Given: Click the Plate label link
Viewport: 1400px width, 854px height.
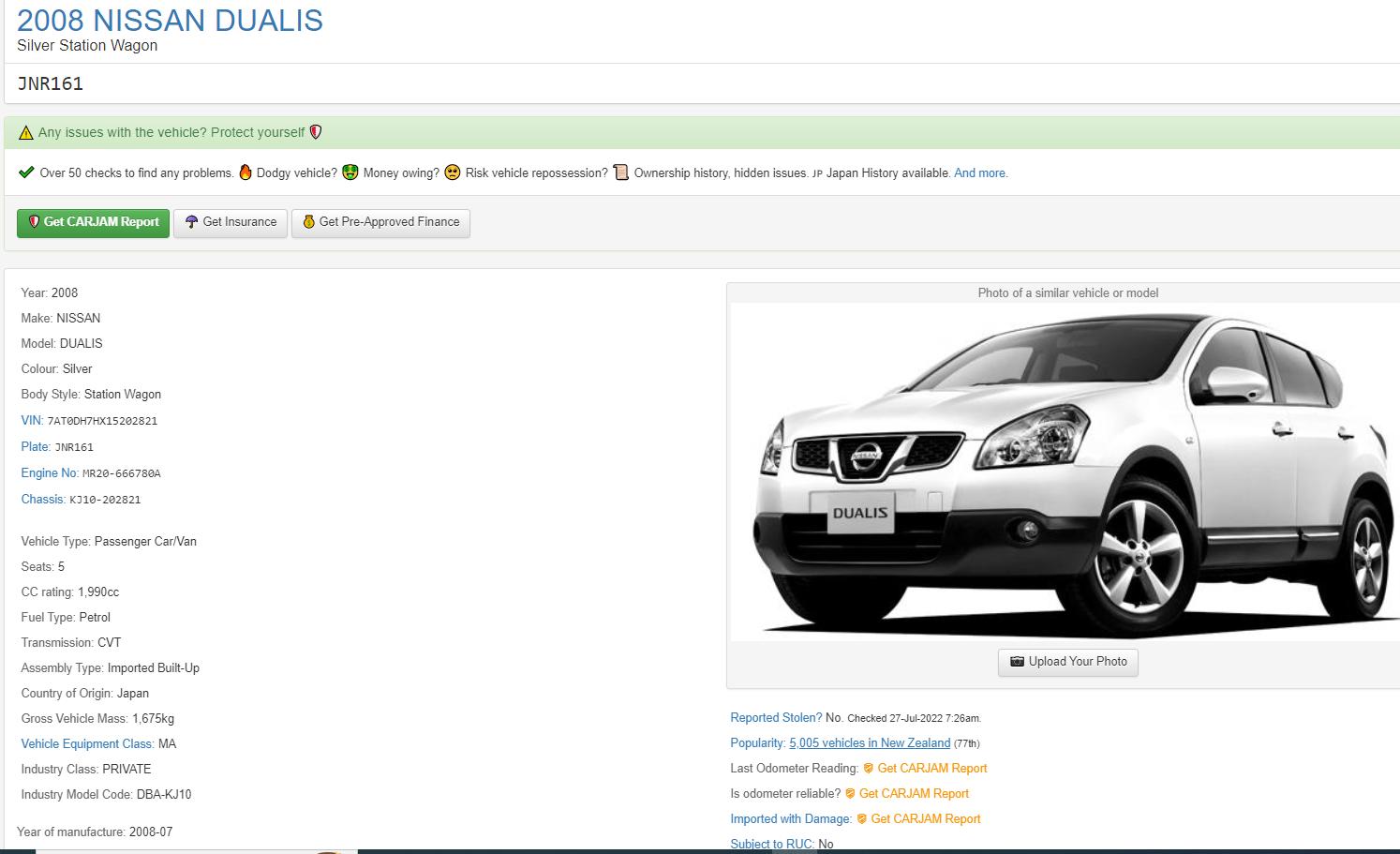Looking at the screenshot, I should pos(36,447).
